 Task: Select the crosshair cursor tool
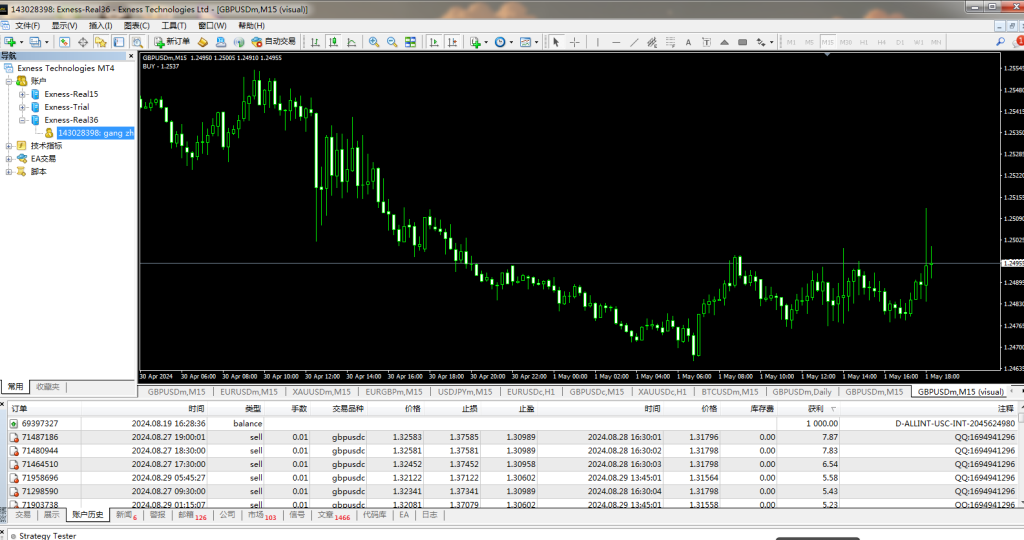(x=577, y=42)
